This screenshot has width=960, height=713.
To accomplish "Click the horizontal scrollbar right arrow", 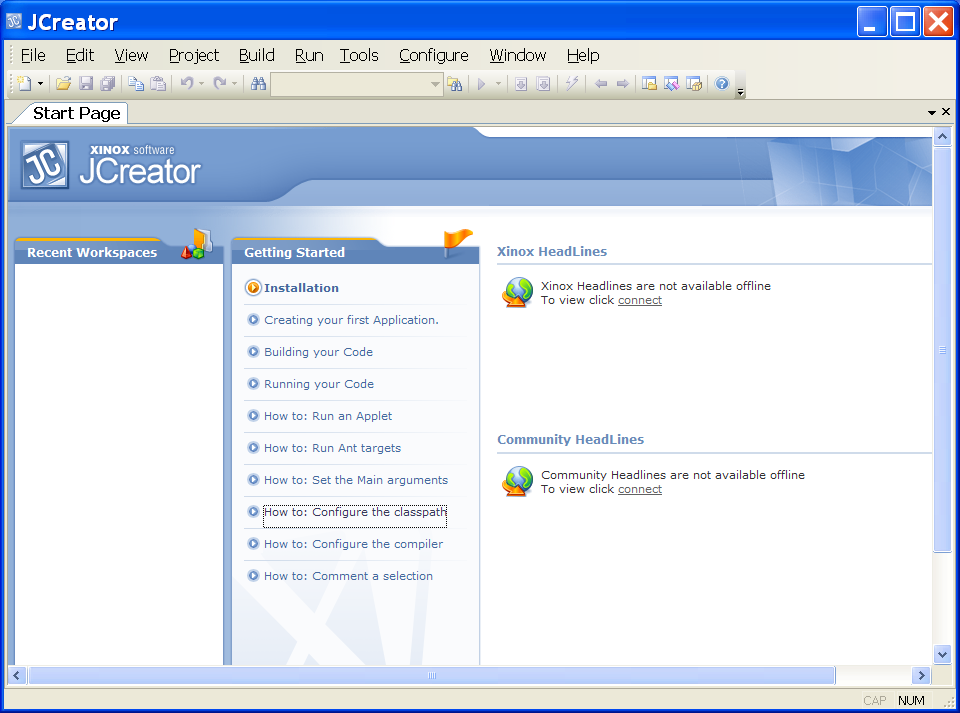I will point(921,676).
